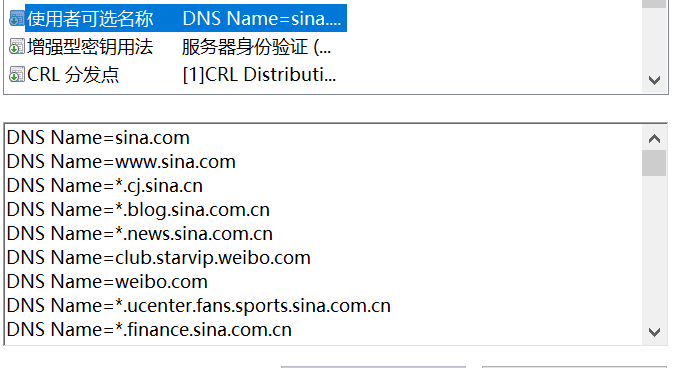685x368 pixels.
Task: Click the details pane scroll down arrow
Action: tap(654, 332)
